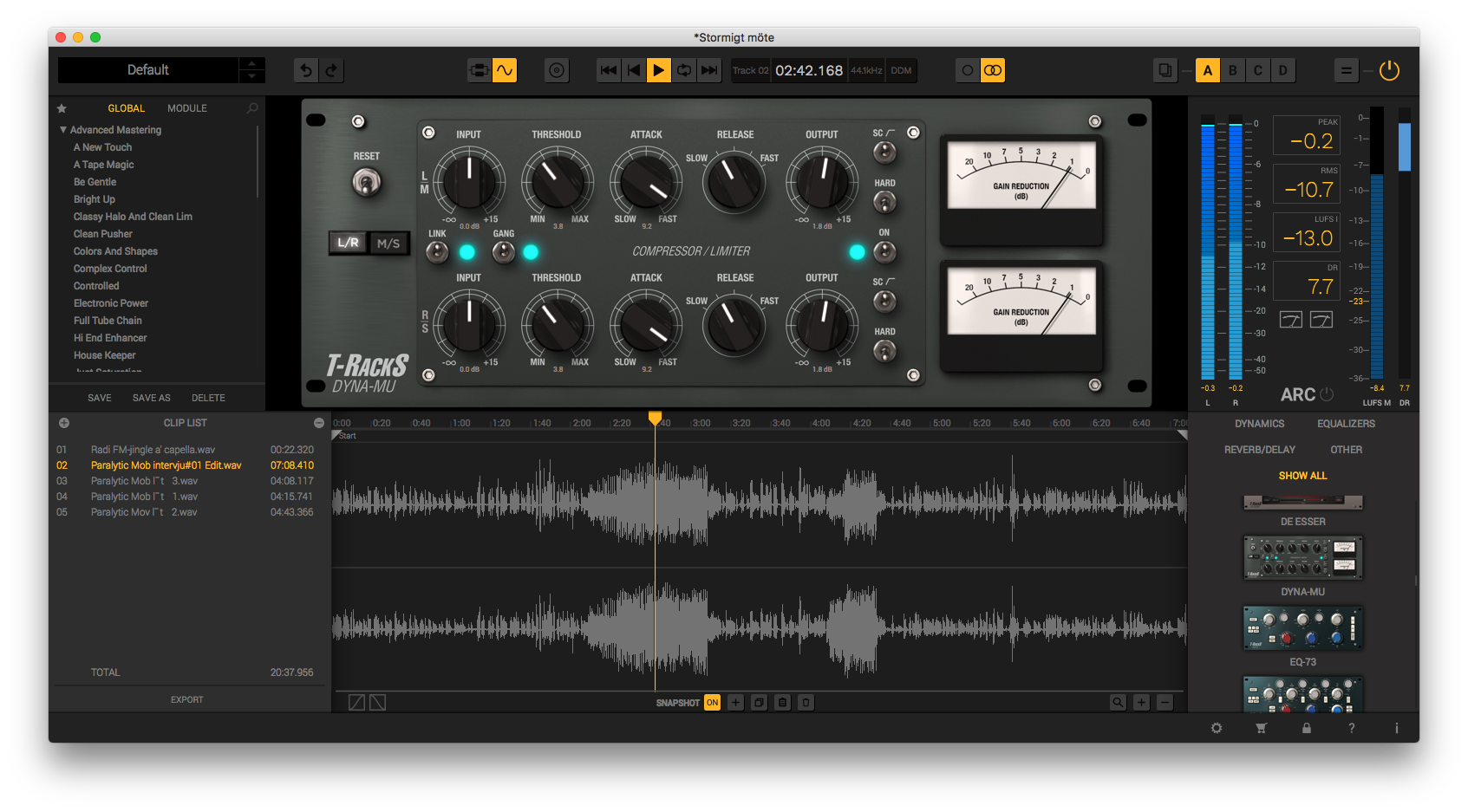Click the fade-in shape icon
Screen dimensions: 1468x812
click(356, 703)
